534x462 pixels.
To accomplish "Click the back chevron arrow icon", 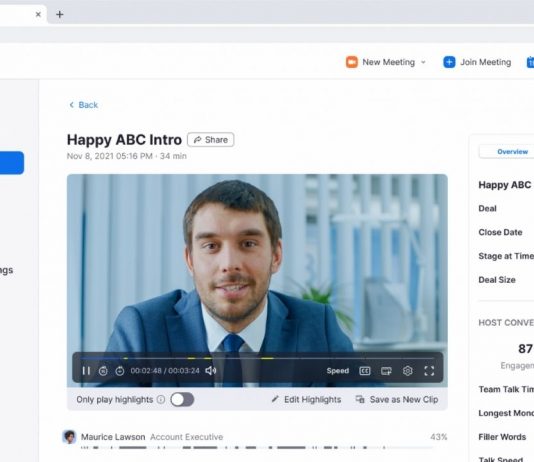I will [72, 105].
